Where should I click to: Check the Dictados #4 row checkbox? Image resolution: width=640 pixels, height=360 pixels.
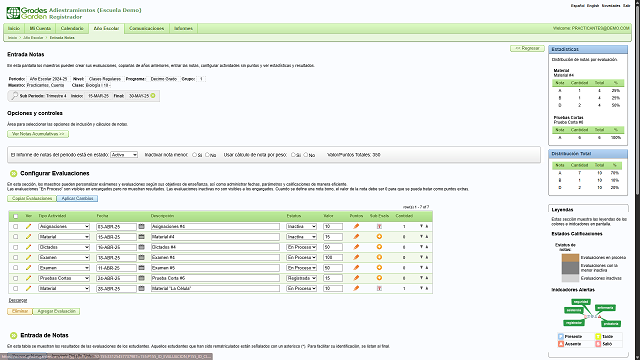coord(16,247)
